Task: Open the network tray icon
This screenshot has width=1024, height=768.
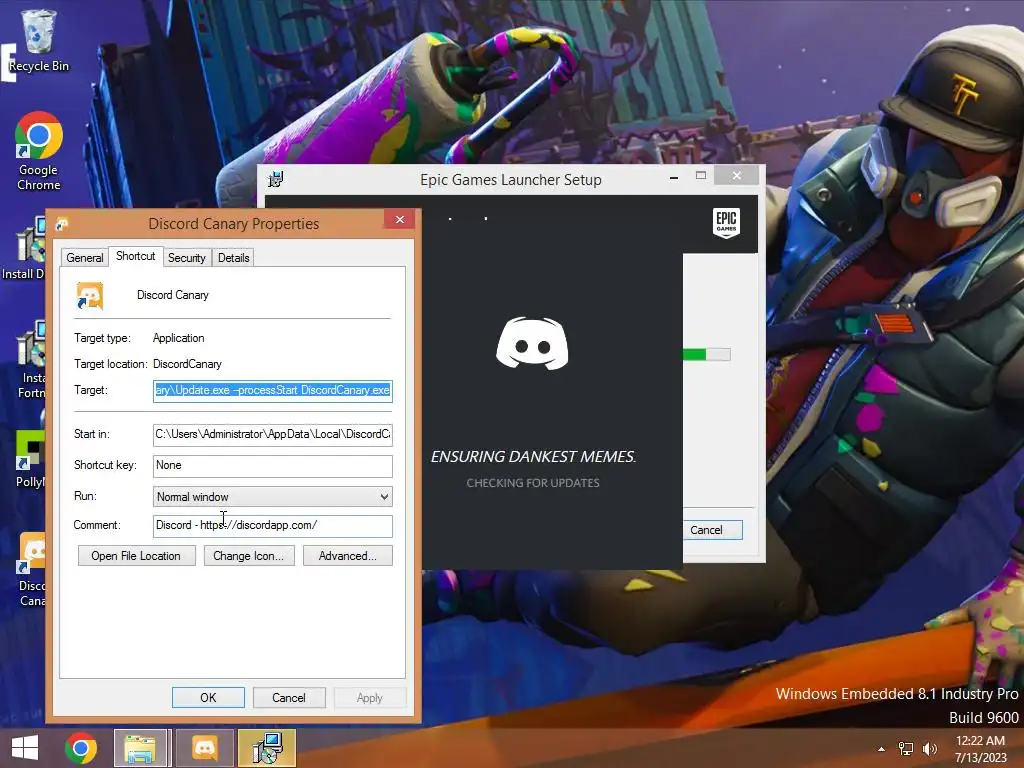Action: (905, 749)
